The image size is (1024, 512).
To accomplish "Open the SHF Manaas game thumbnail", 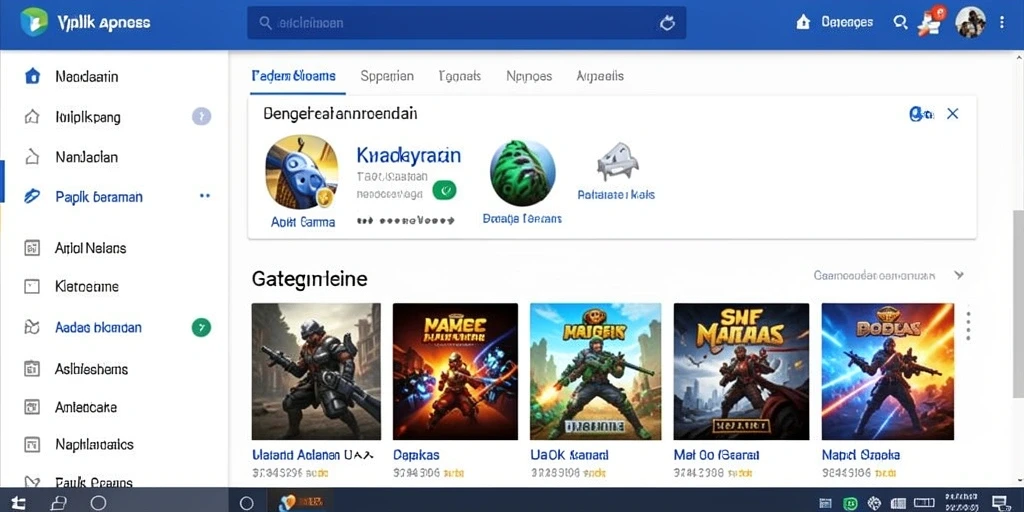I will [741, 371].
